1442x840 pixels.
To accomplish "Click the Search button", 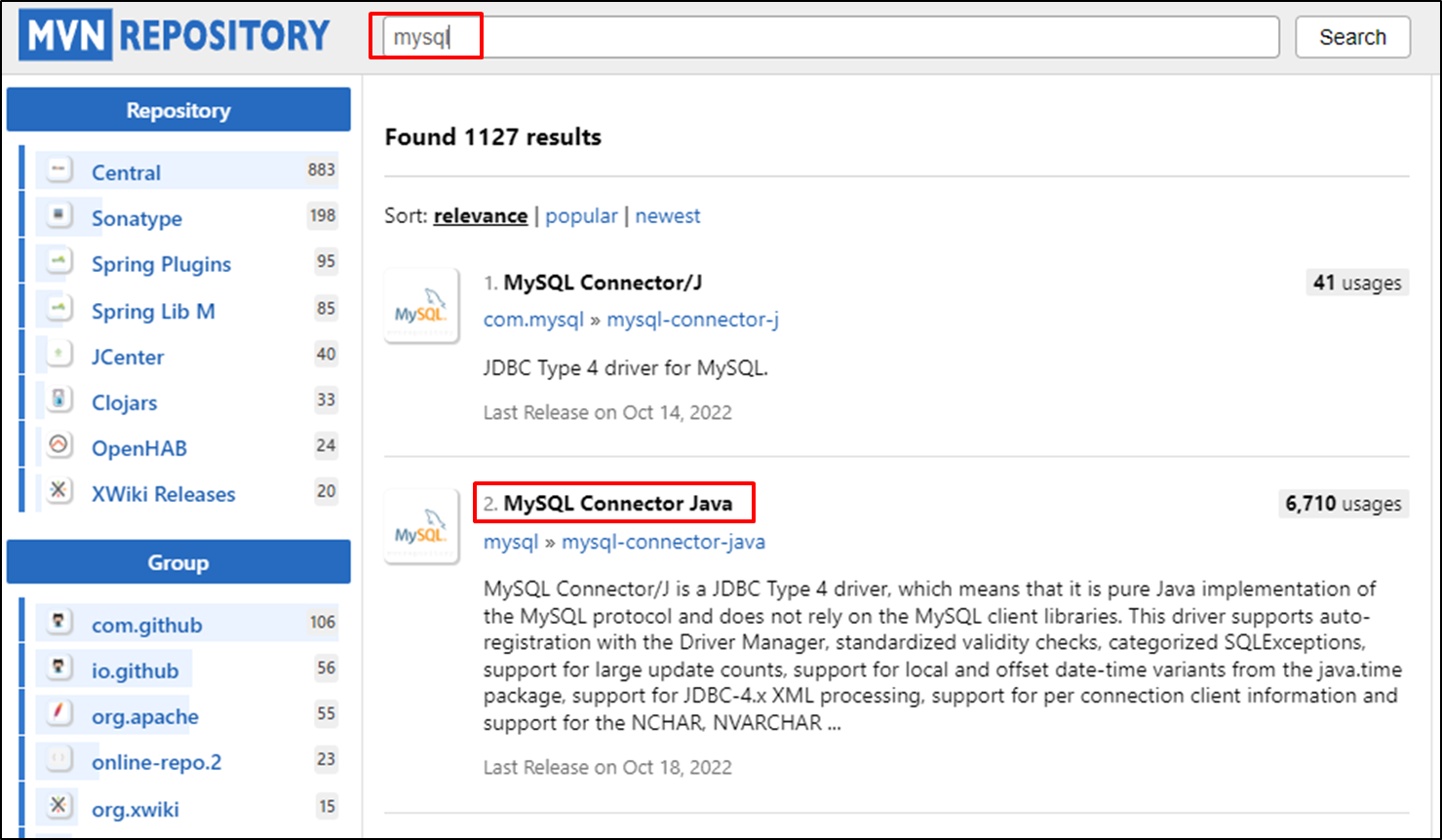I will click(x=1352, y=37).
